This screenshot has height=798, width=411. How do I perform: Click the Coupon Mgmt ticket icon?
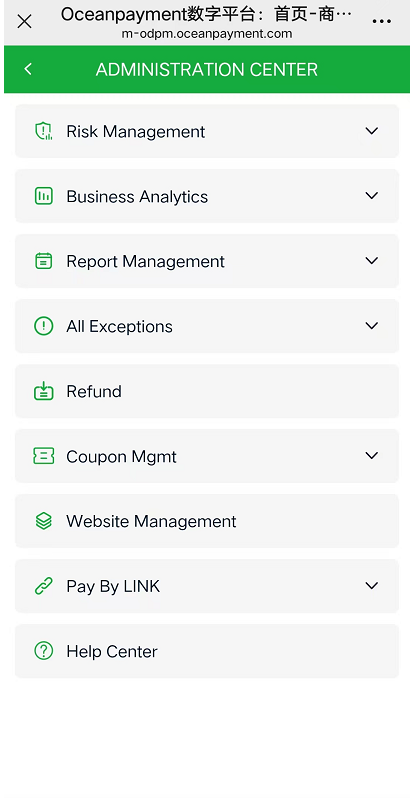click(x=44, y=456)
